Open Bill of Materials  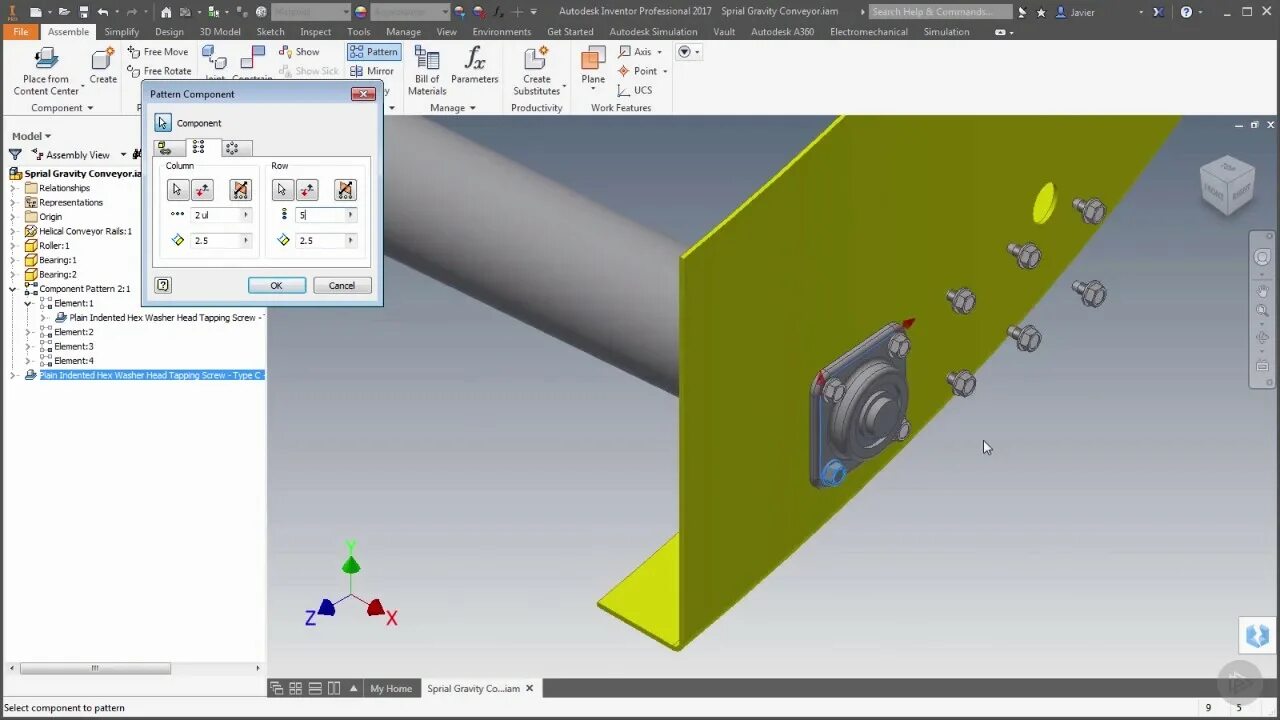427,70
